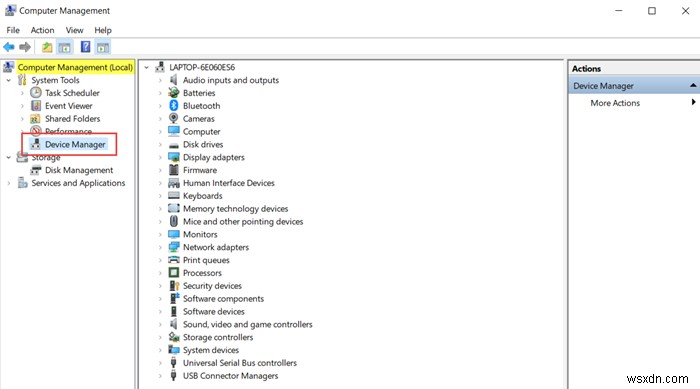Viewport: 700px width, 389px height.
Task: Open the Help menu
Action: coord(103,30)
